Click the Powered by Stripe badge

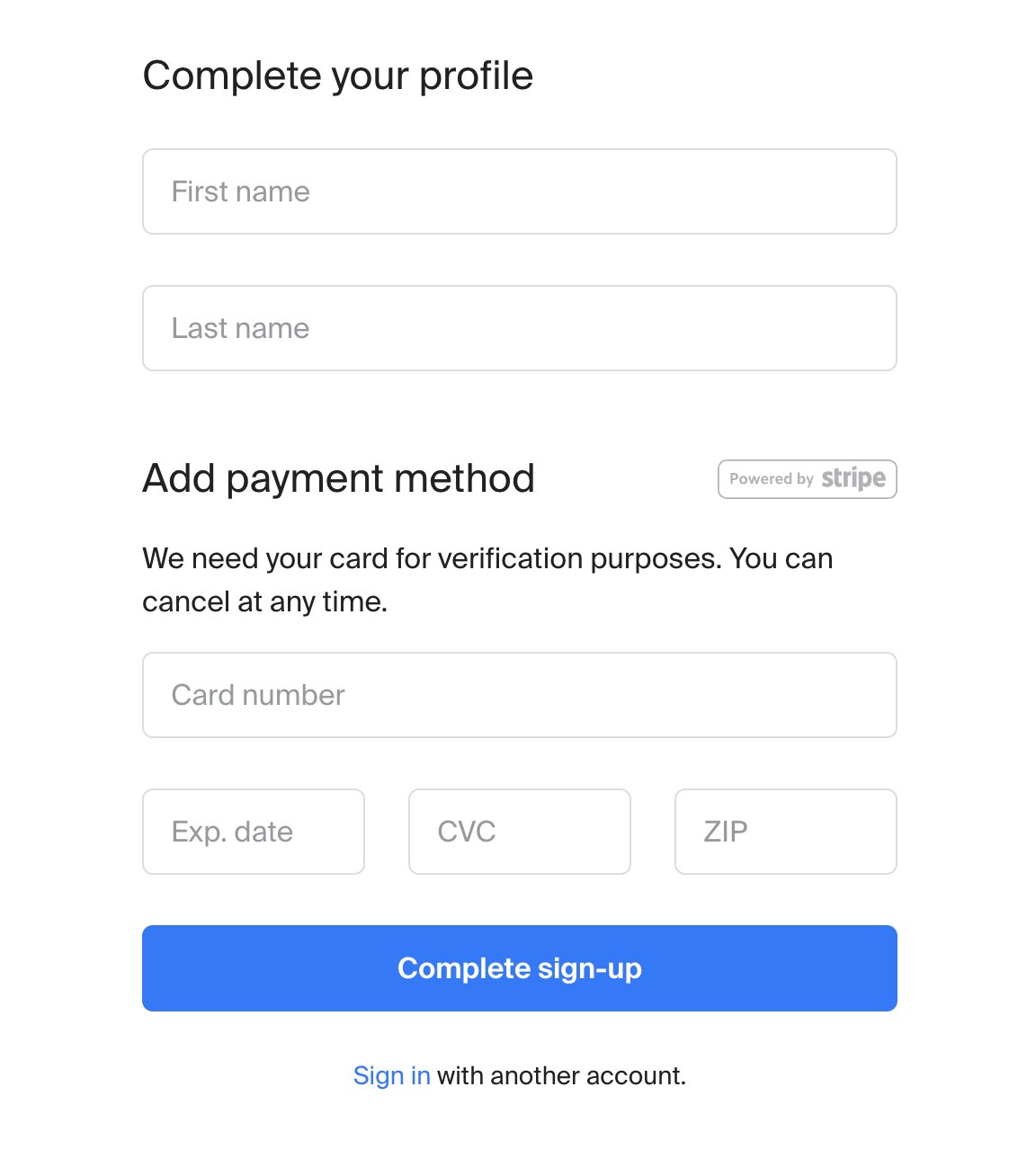click(807, 479)
